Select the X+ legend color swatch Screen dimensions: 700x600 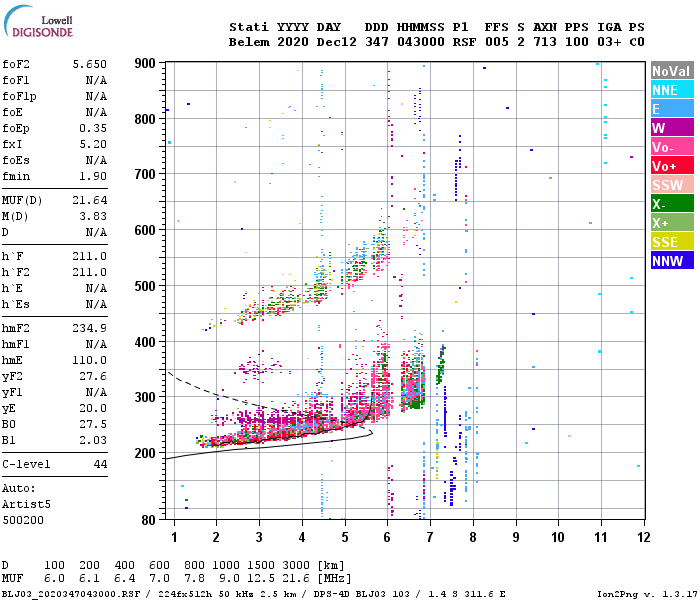672,222
